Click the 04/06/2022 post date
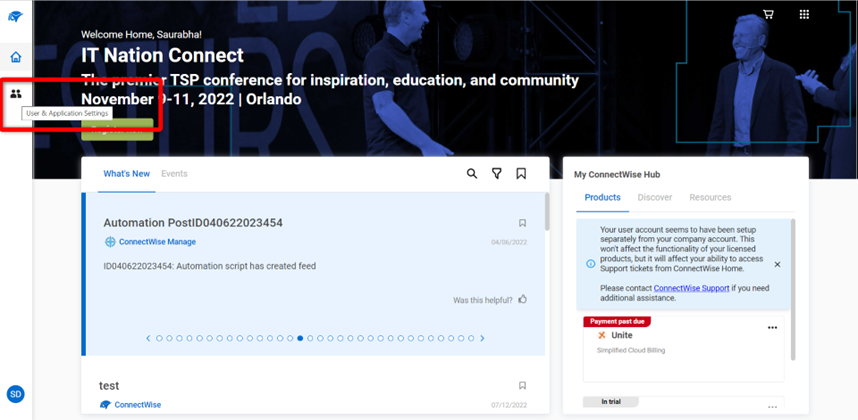Image resolution: width=858 pixels, height=420 pixels. [509, 242]
